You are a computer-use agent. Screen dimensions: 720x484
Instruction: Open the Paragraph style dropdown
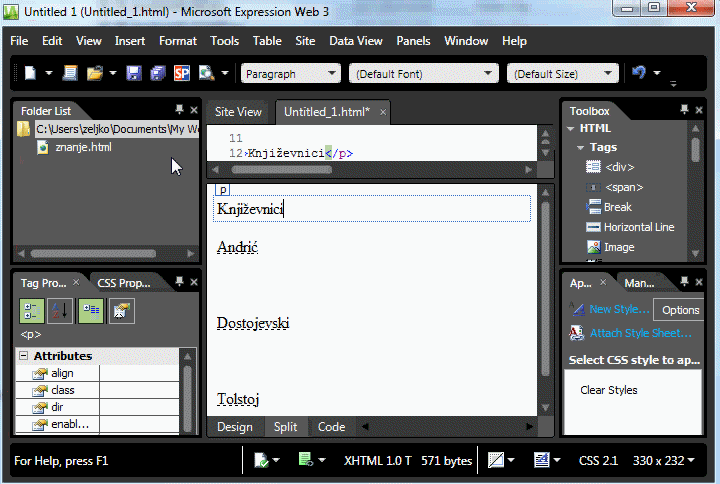tap(290, 73)
